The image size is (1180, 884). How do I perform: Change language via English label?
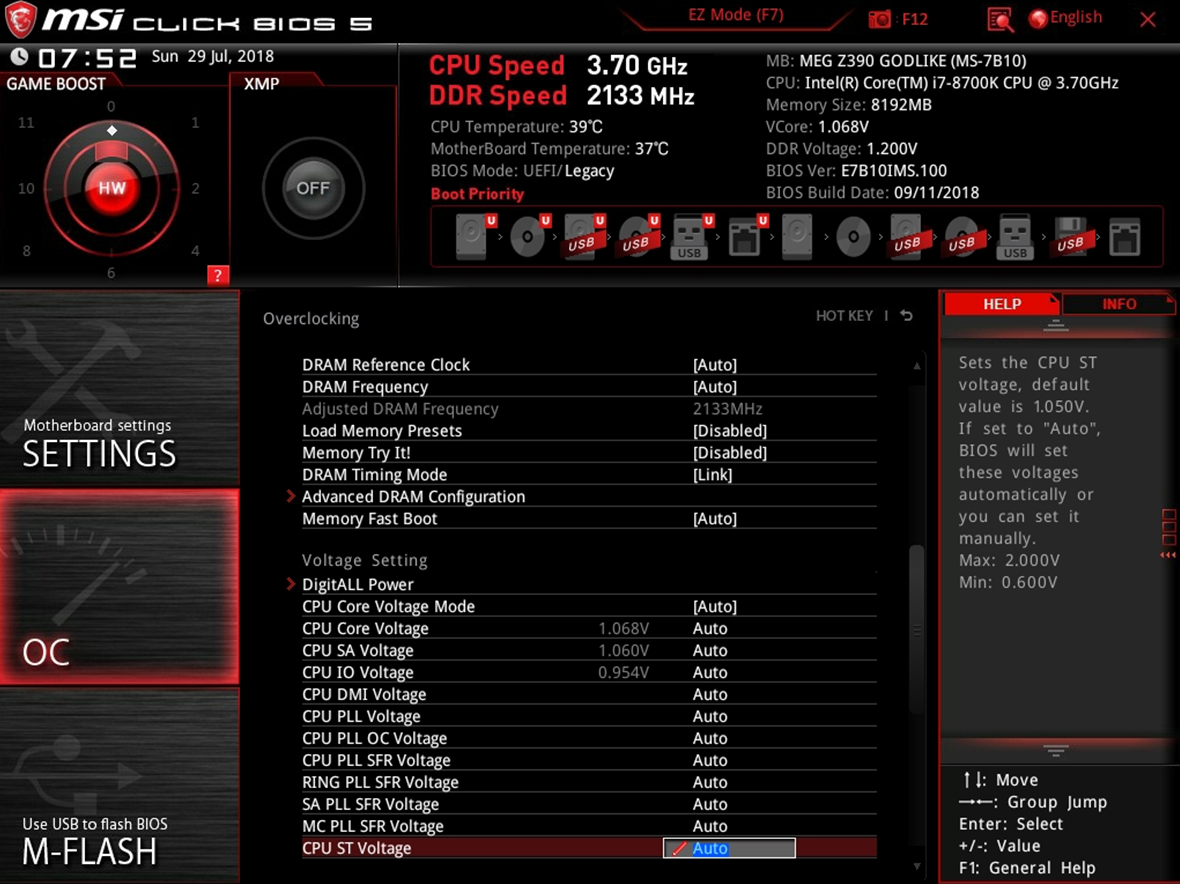[1076, 17]
